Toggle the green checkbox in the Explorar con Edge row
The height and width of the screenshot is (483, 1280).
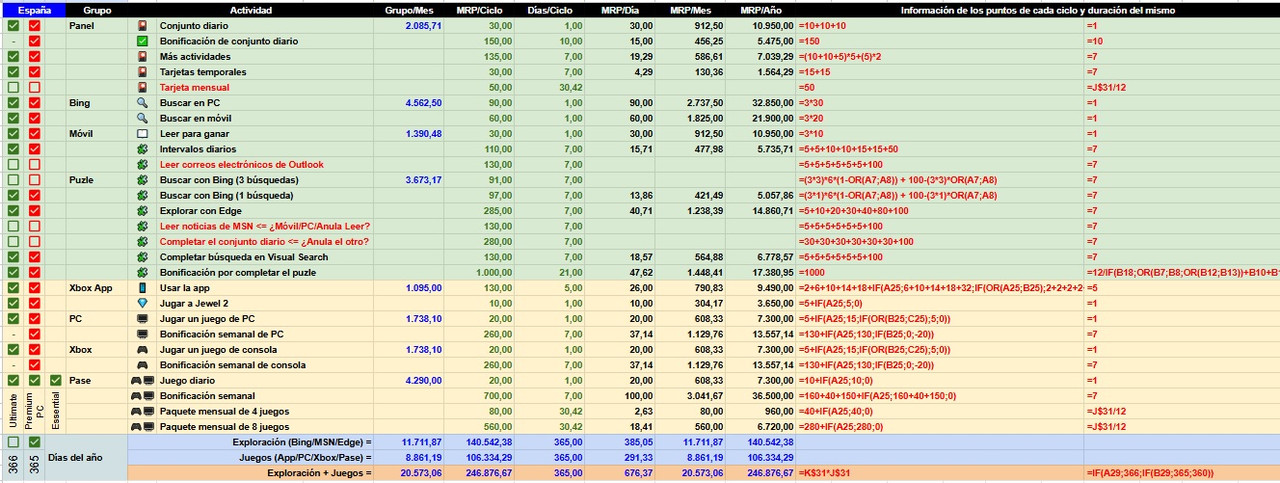tap(13, 211)
